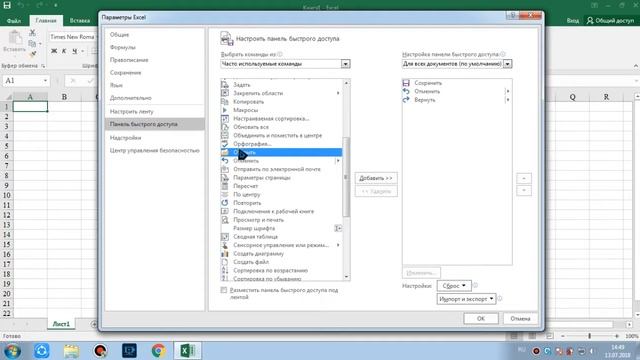The height and width of the screenshot is (360, 640).
Task: Click the Excel icon in the taskbar
Action: coord(188,351)
